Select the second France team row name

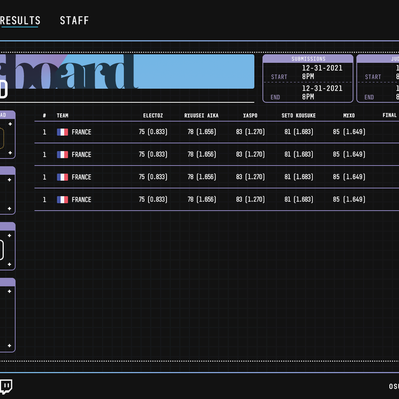click(81, 155)
